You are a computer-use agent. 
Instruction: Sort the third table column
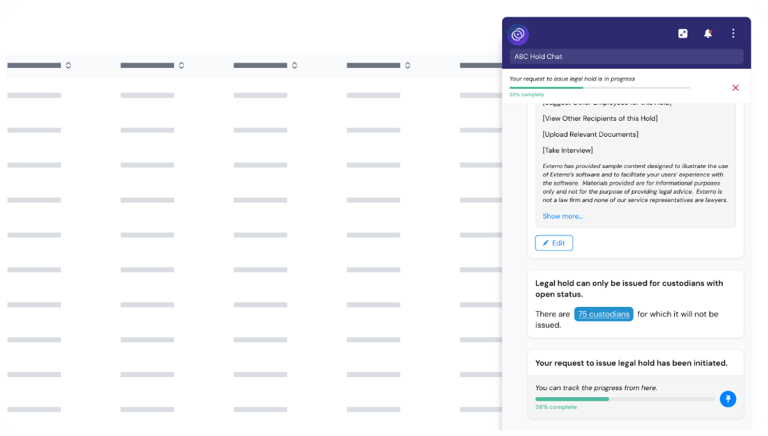tap(294, 66)
